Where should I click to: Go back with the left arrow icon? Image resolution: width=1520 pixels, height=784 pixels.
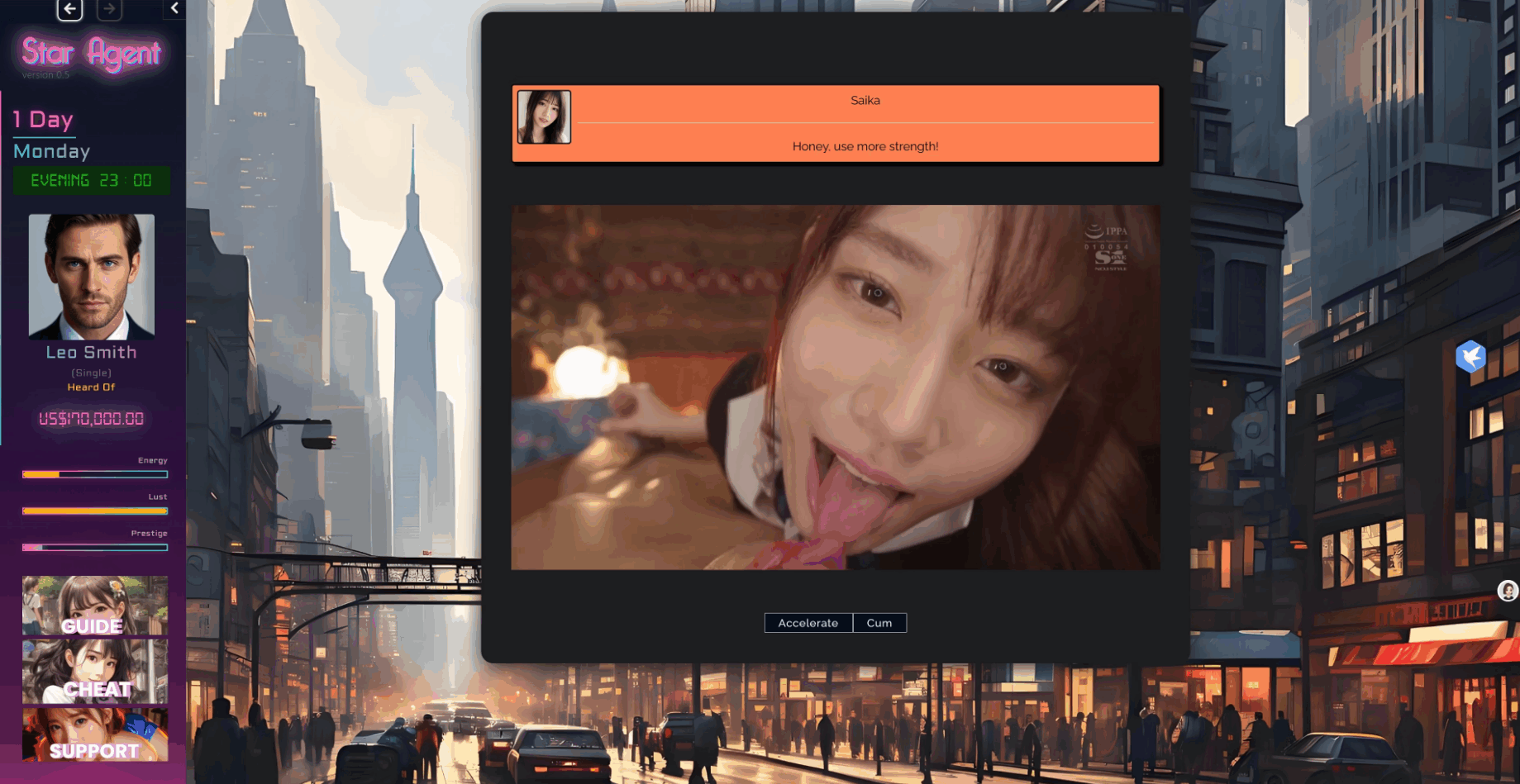pos(69,9)
